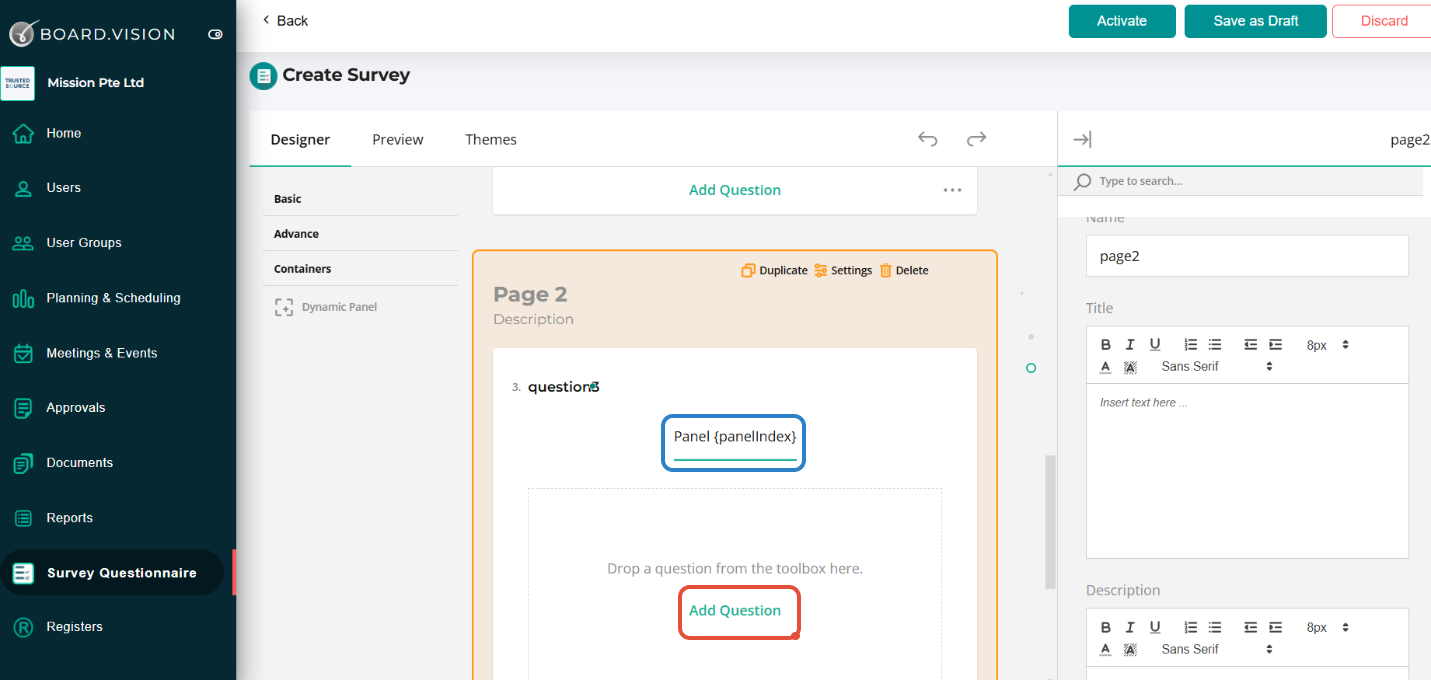Click the Undo arrow icon
This screenshot has height=680, width=1431.
[928, 139]
